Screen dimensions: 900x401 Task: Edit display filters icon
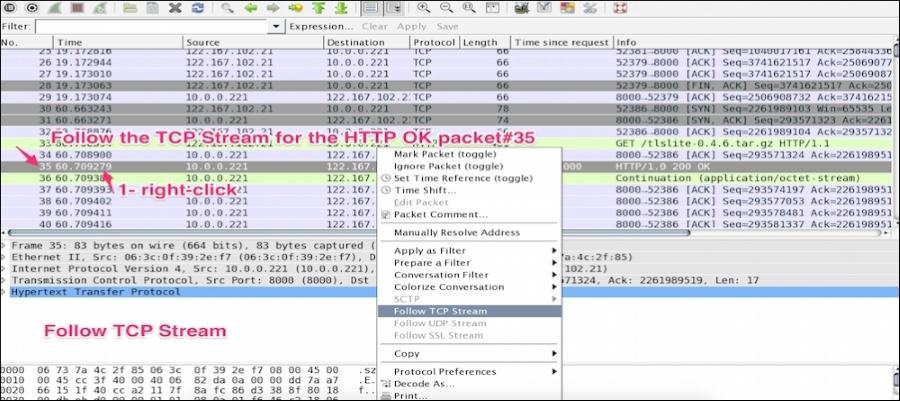pyautogui.click(x=544, y=8)
